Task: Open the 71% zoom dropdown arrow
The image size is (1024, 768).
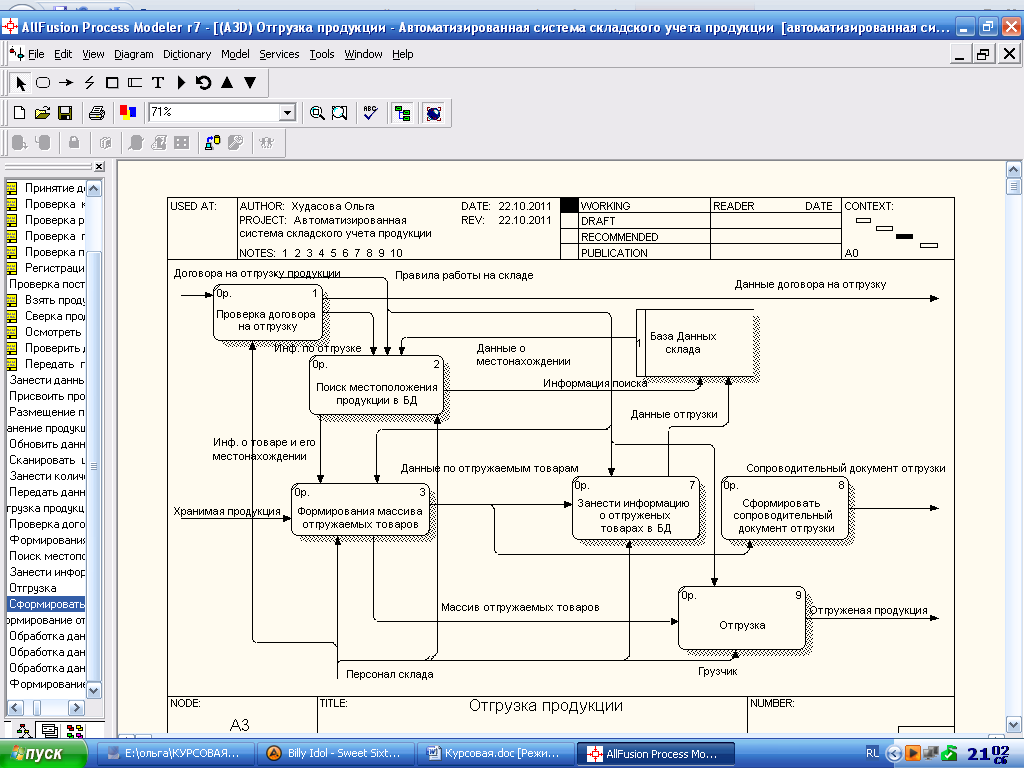Action: [x=287, y=113]
